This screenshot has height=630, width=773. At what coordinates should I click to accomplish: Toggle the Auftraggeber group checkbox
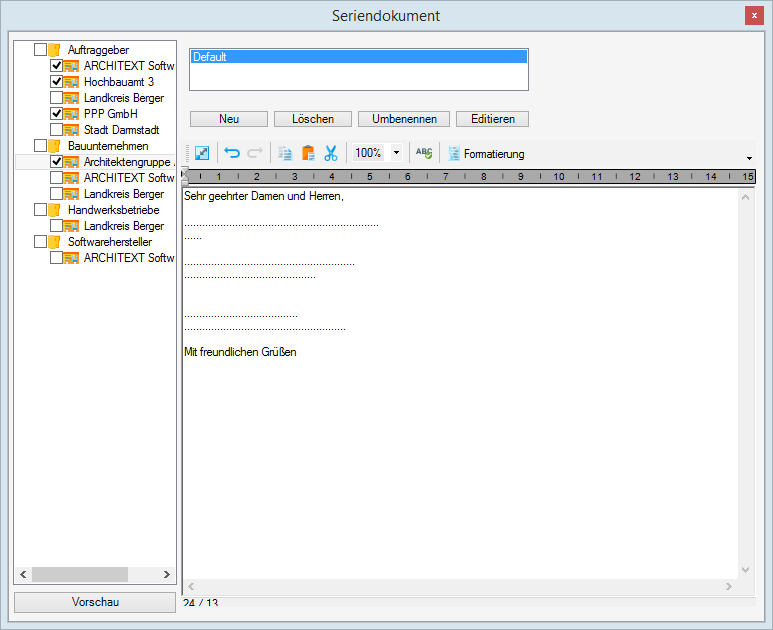40,49
